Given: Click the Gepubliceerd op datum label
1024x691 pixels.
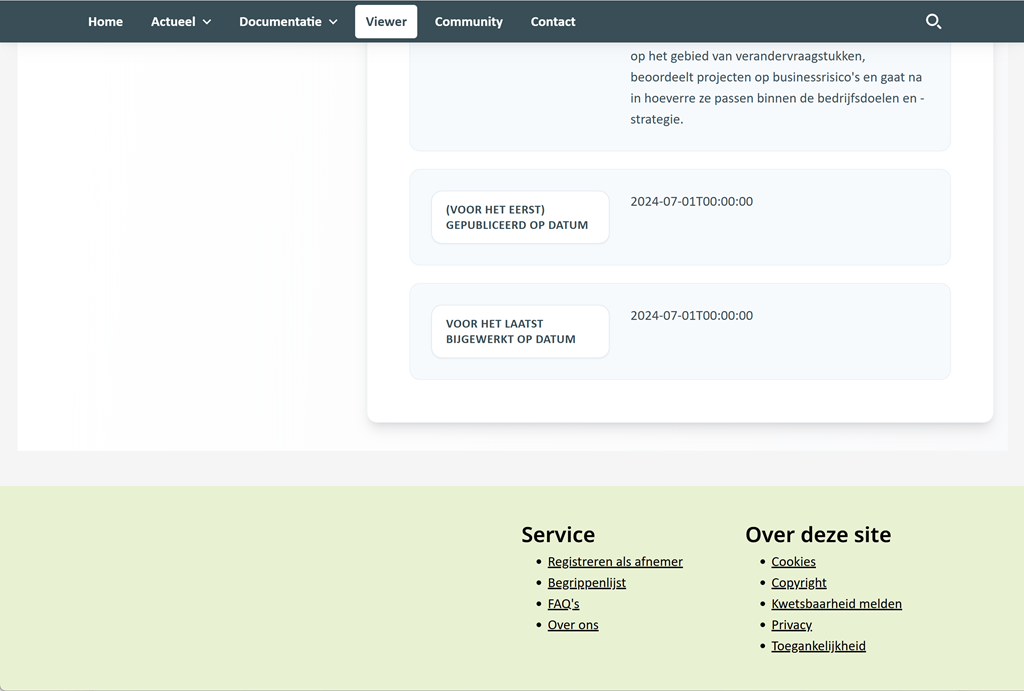Looking at the screenshot, I should tap(519, 217).
